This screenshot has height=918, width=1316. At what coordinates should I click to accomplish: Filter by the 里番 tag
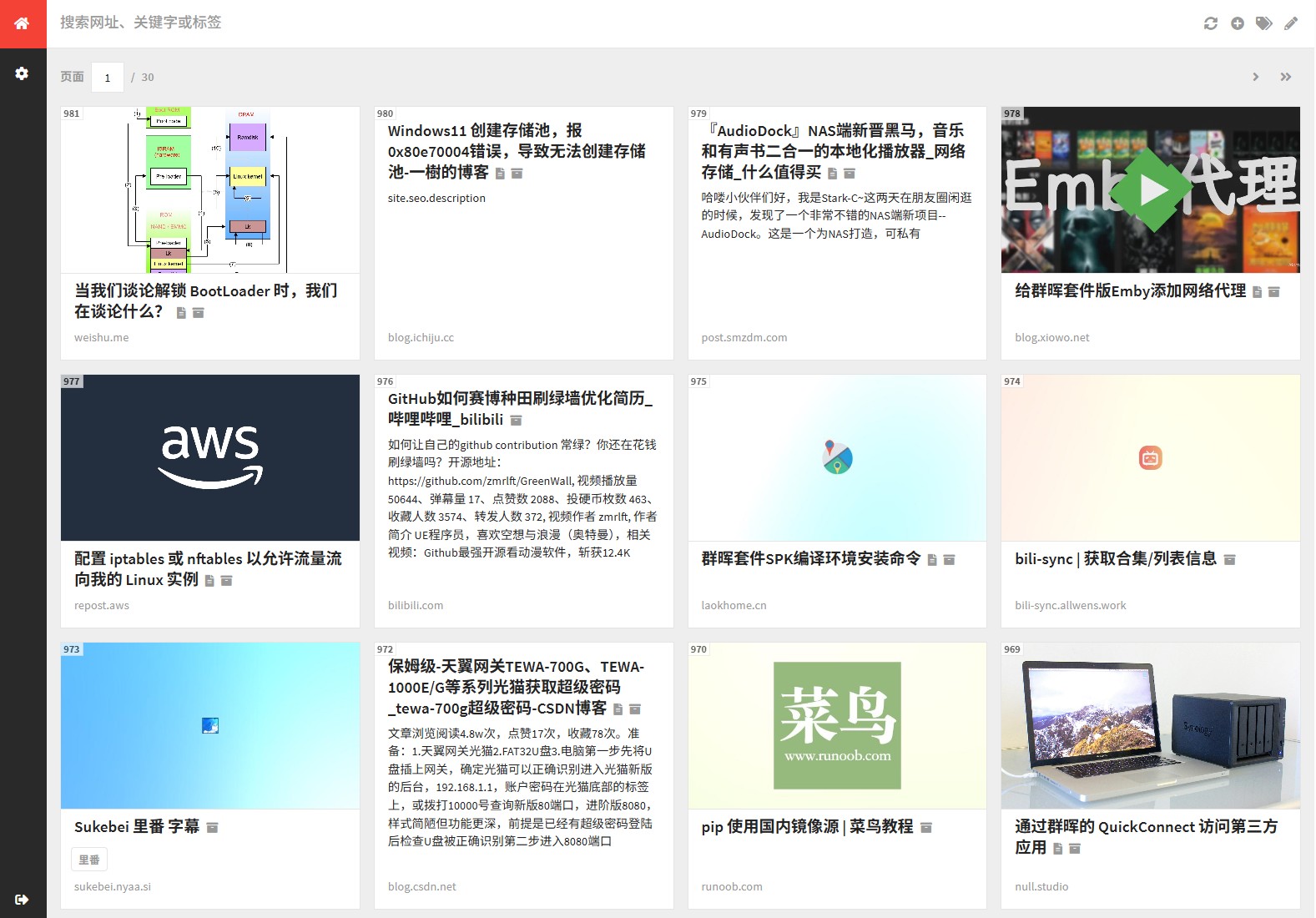click(89, 860)
